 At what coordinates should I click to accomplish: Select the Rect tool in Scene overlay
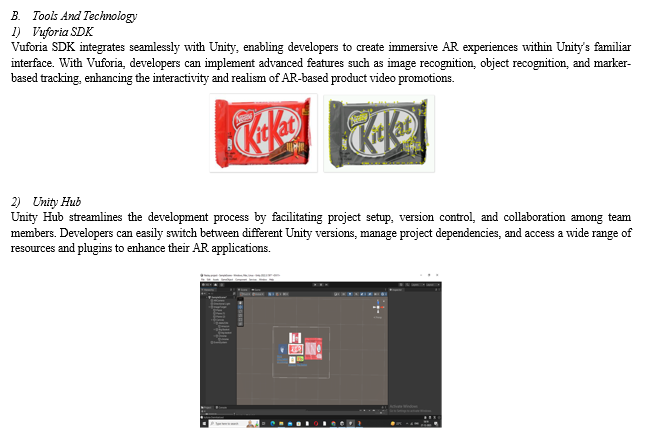(x=240, y=320)
